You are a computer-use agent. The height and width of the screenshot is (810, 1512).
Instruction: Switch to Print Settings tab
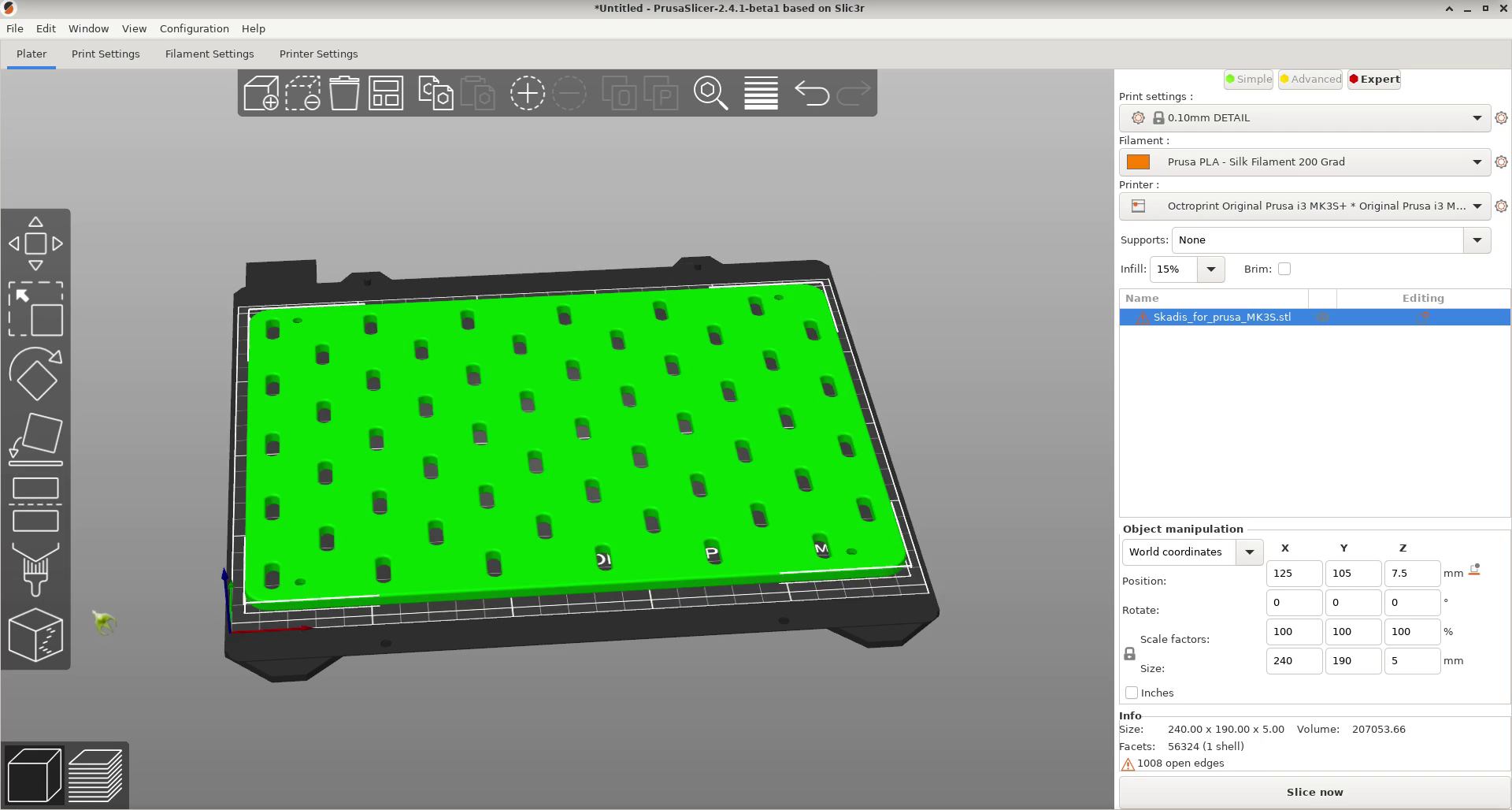pyautogui.click(x=106, y=54)
